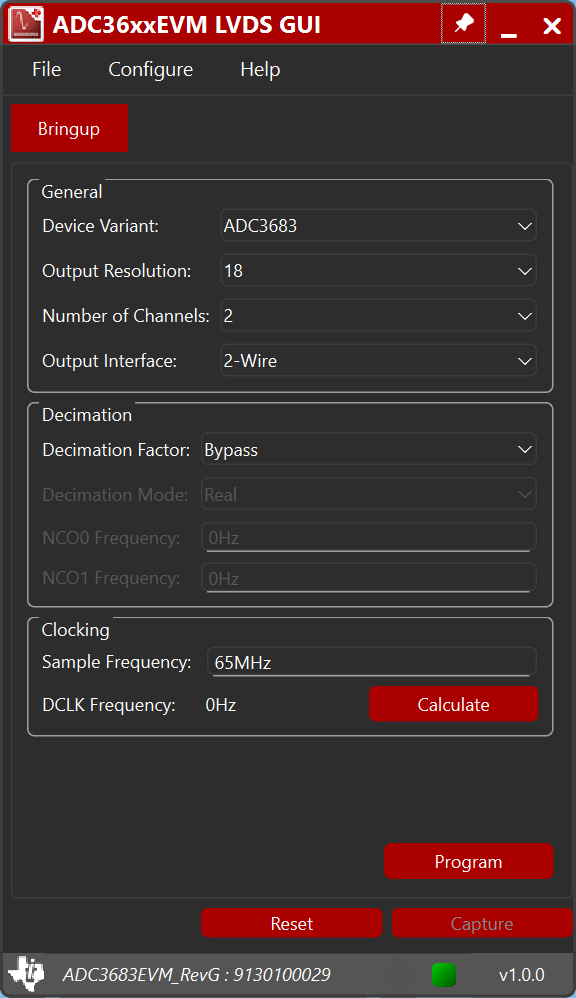Viewport: 576px width, 998px height.
Task: Toggle the pin window-on-top icon
Action: coord(463,22)
